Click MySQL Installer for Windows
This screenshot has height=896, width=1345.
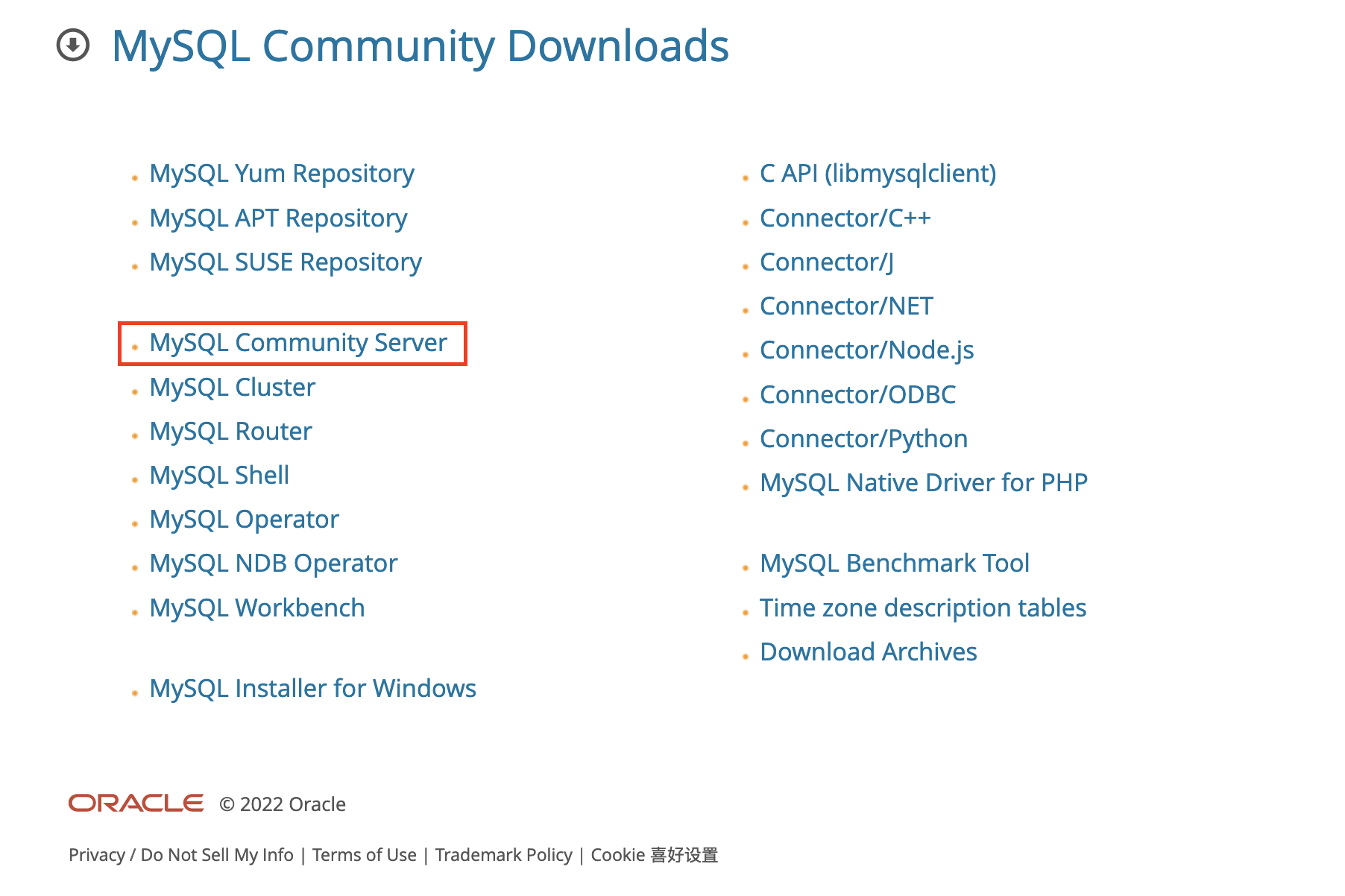click(x=312, y=689)
